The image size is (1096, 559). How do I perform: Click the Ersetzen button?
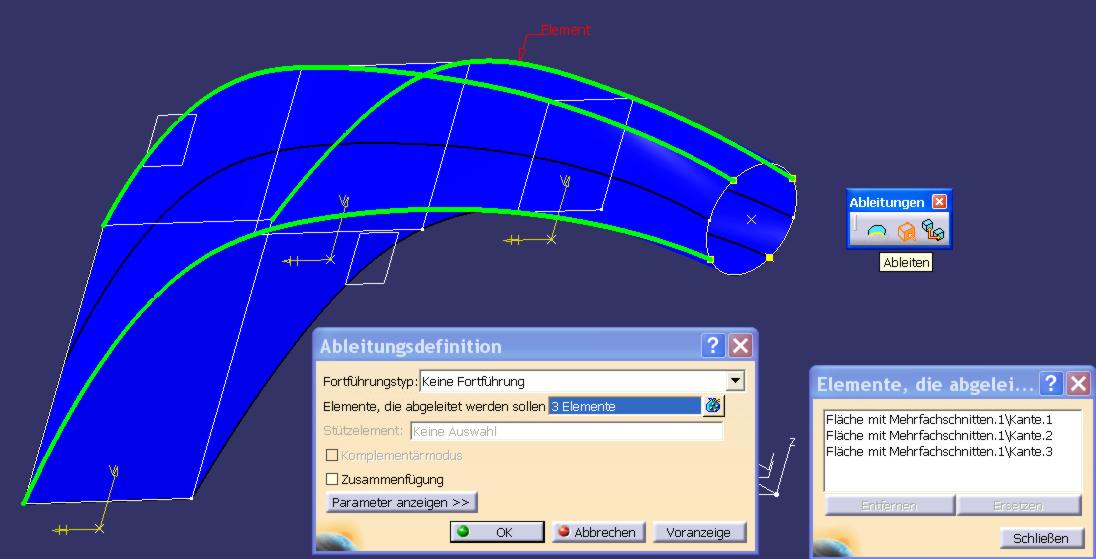pos(1018,505)
